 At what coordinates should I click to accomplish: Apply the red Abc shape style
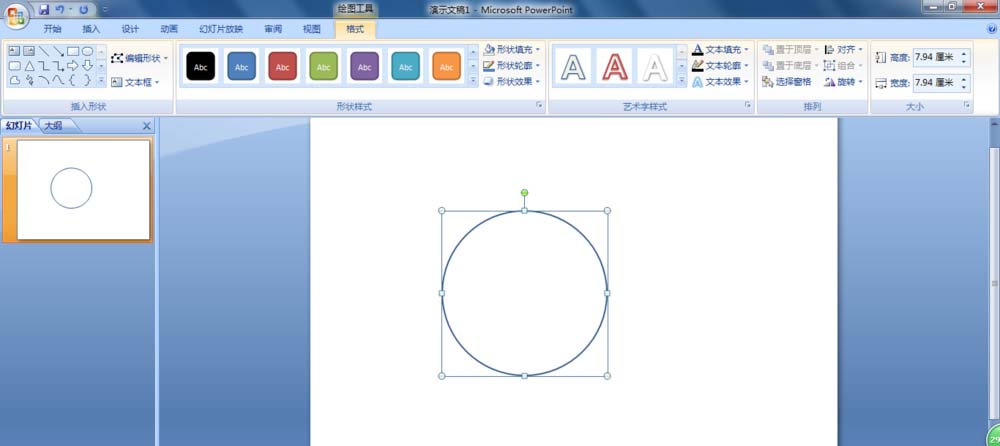[283, 66]
